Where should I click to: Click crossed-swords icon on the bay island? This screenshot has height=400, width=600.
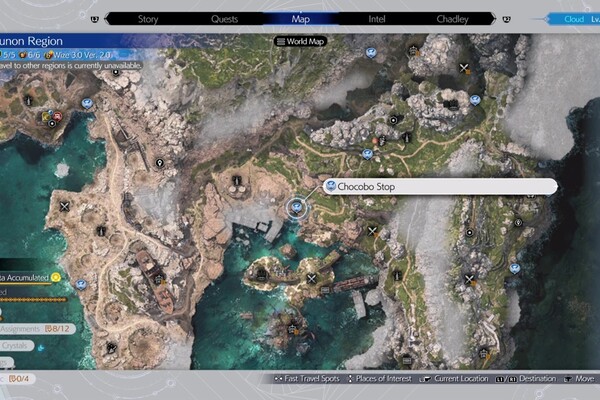point(311,279)
